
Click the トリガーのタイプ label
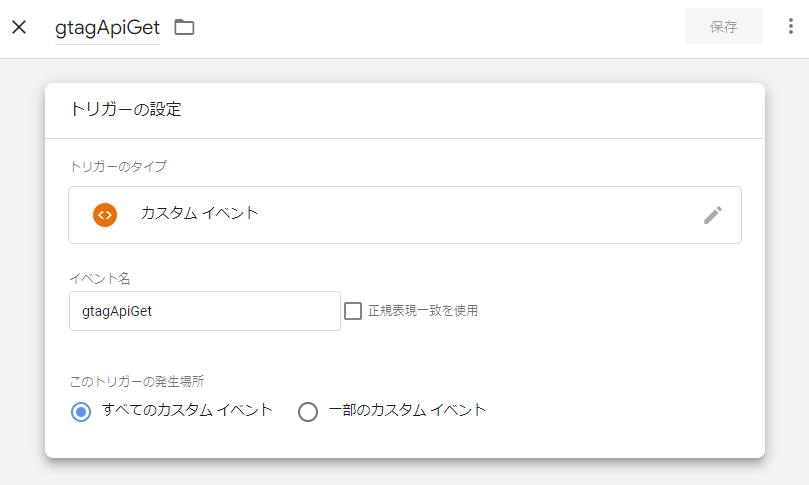click(117, 166)
